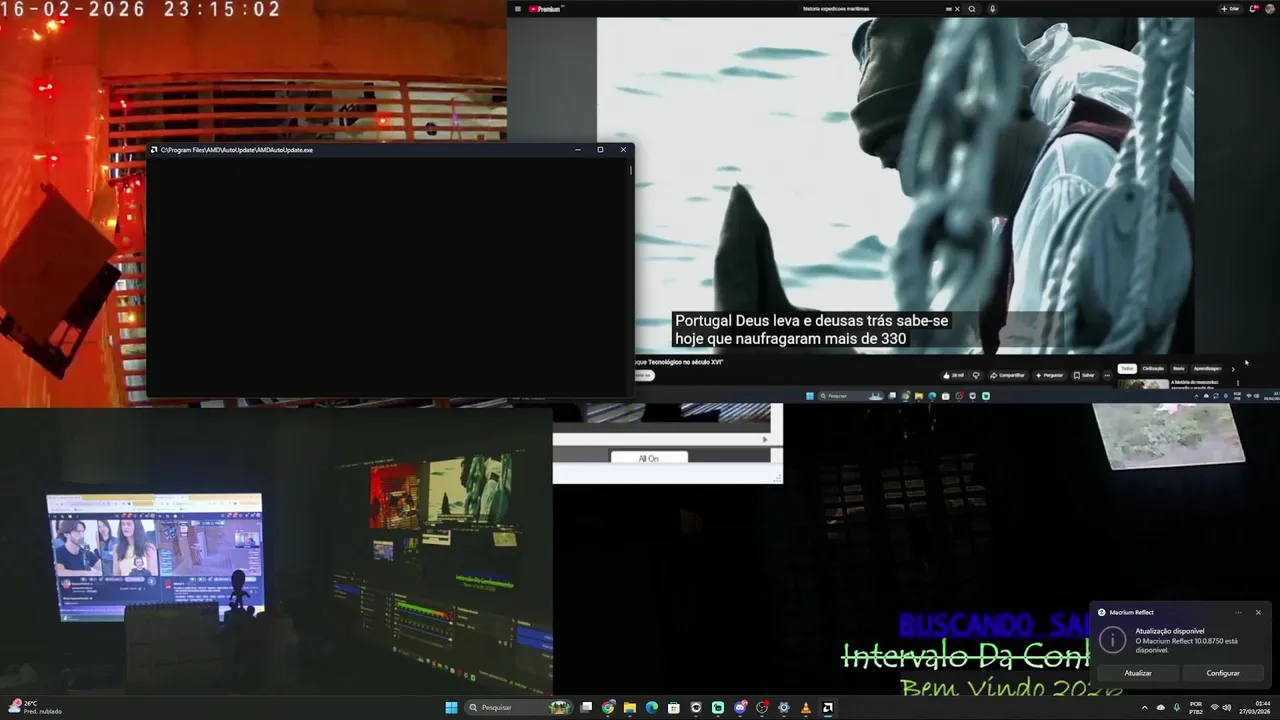Select the 'Atualização disponível' notification title
The height and width of the screenshot is (720, 1280).
point(1170,631)
